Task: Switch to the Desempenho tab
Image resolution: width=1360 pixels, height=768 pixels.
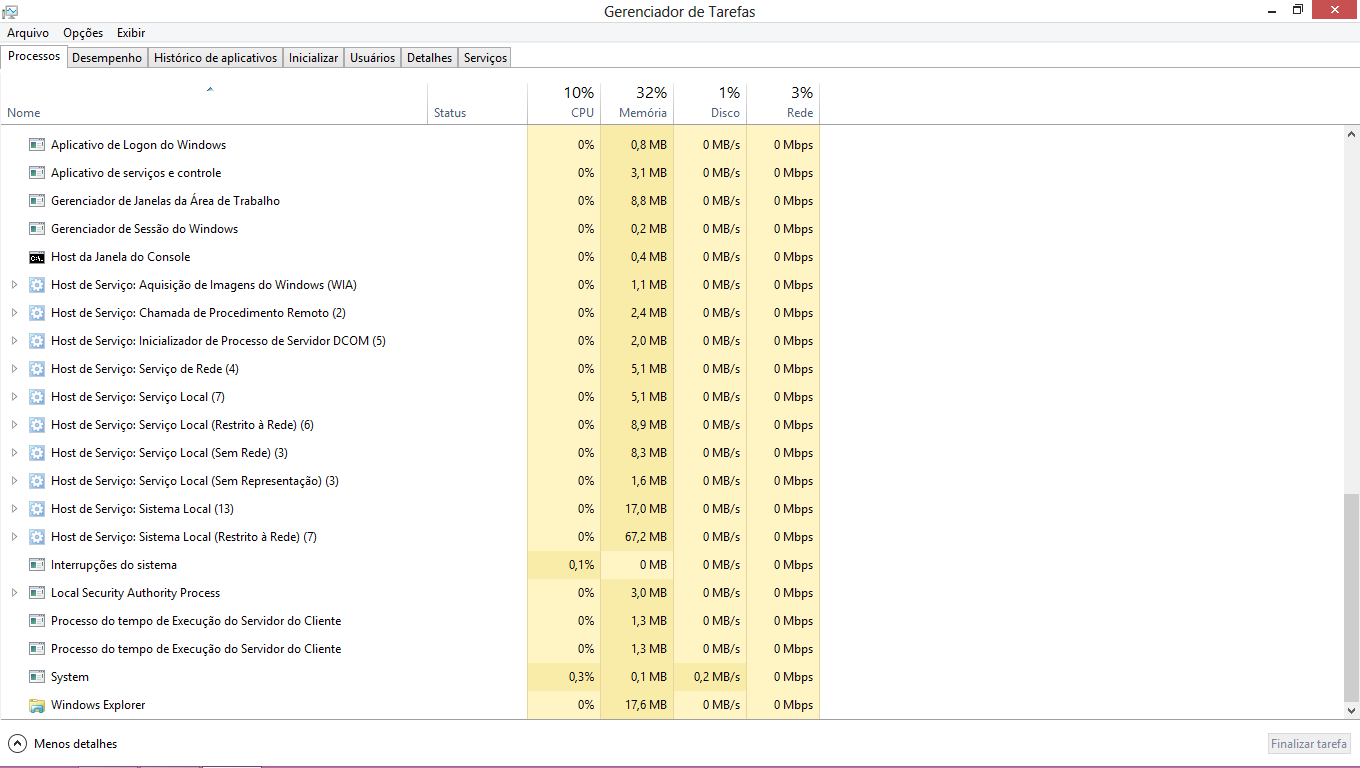Action: [107, 58]
